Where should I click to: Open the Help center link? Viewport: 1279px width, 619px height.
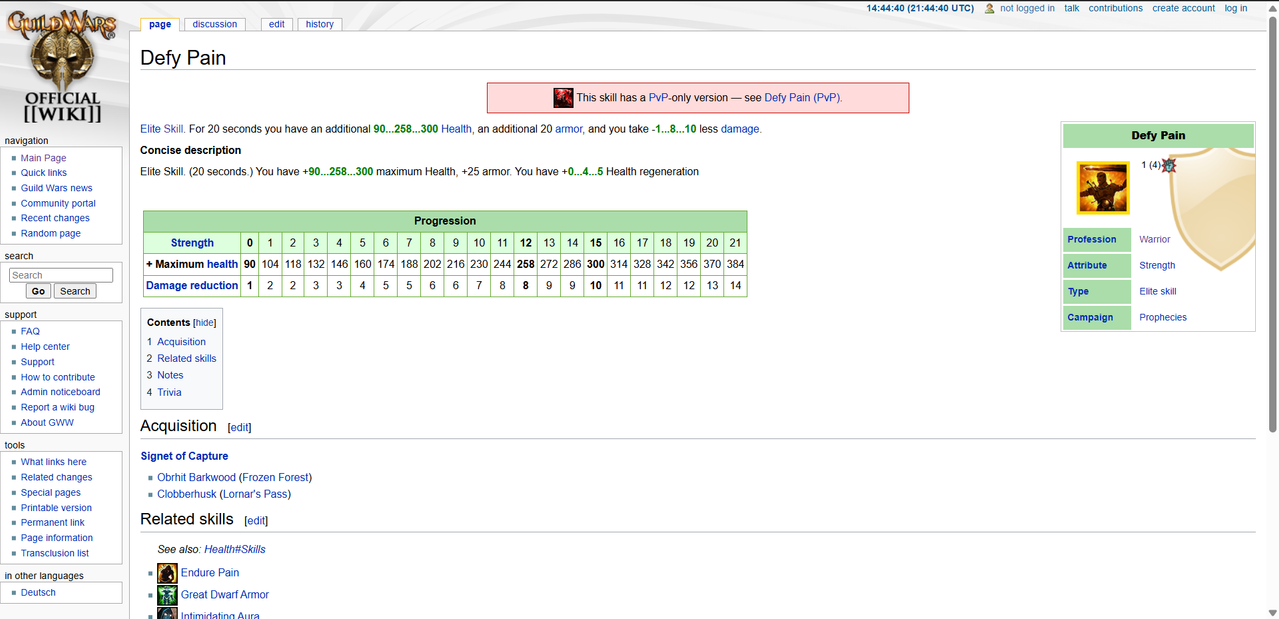click(x=46, y=347)
